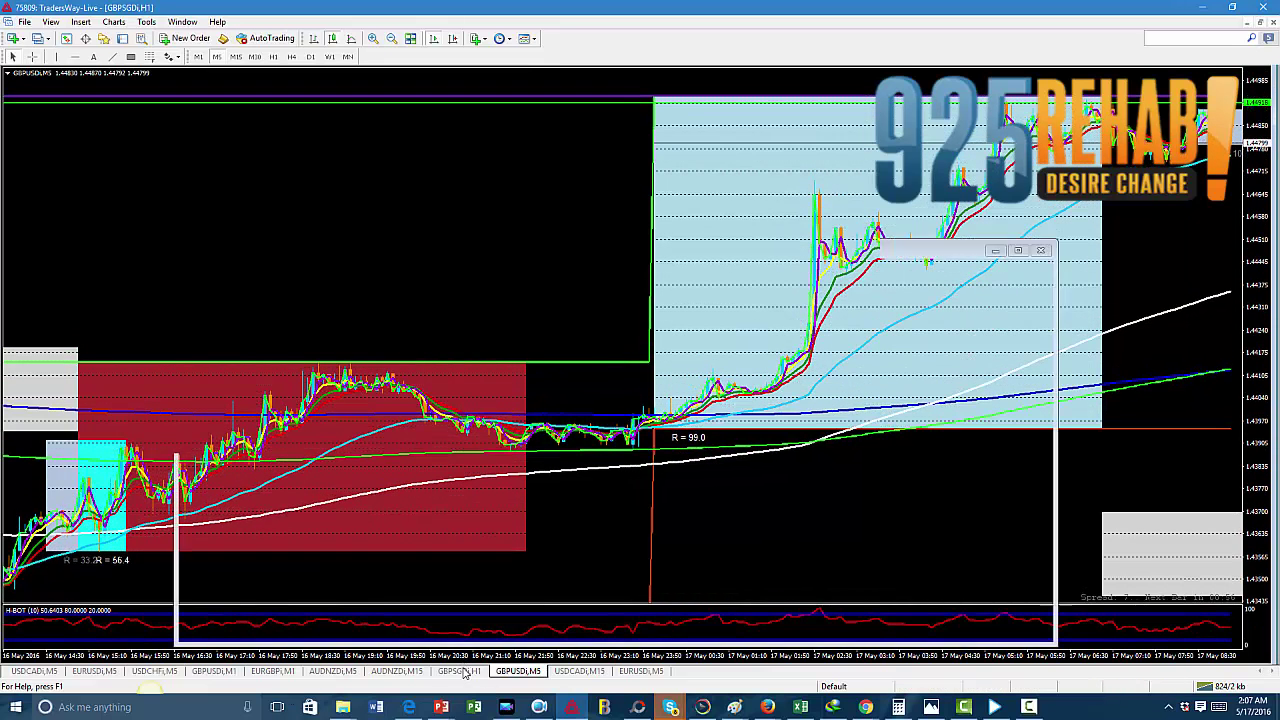Toggle chart shift icon
The height and width of the screenshot is (720, 1280).
(452, 39)
